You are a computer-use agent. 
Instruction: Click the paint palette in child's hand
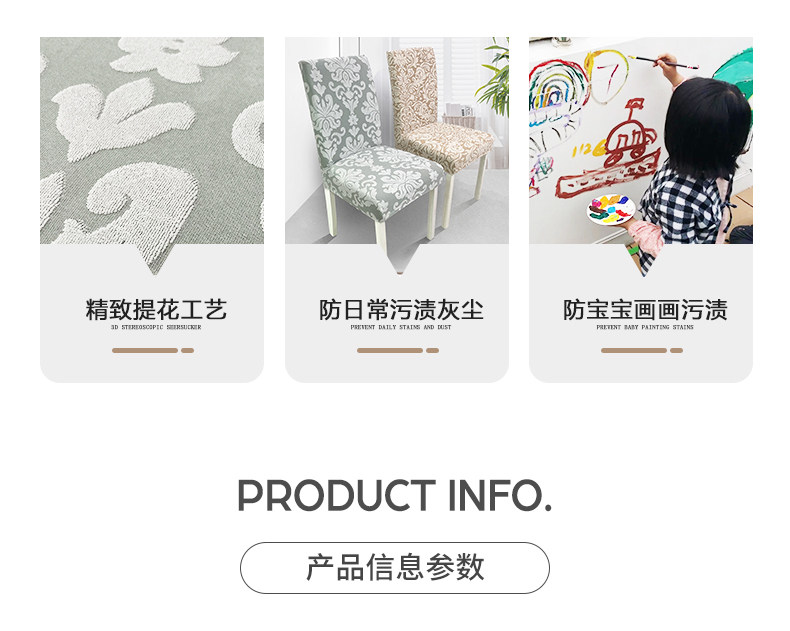pos(611,210)
